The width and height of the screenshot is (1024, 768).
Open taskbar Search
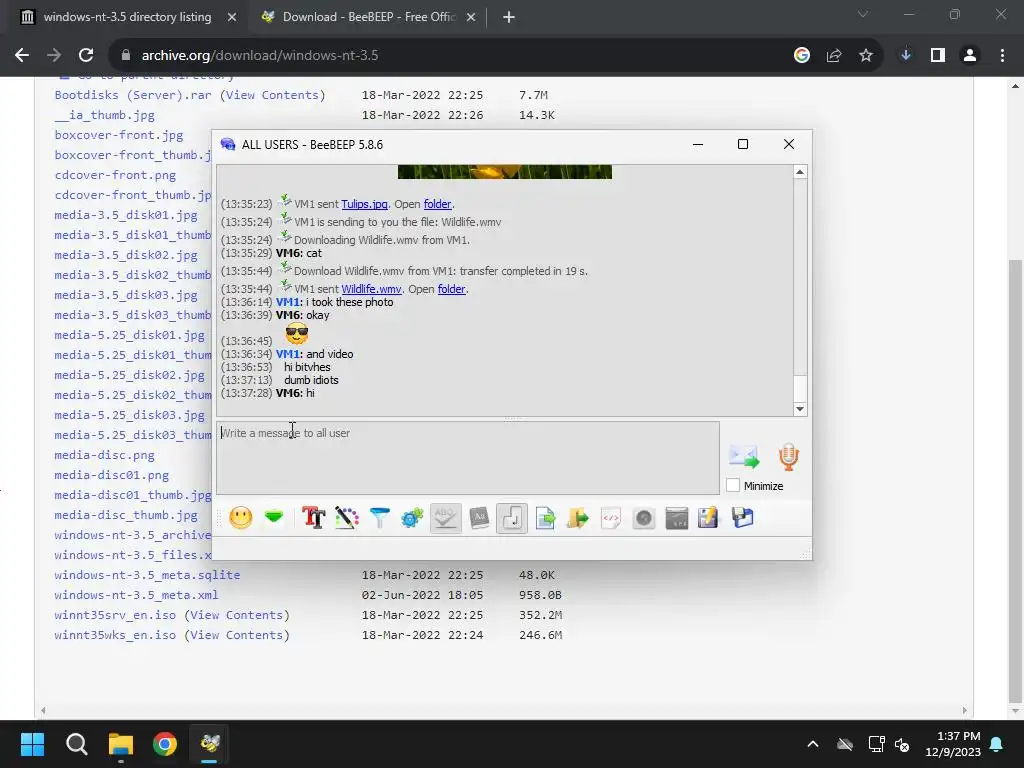coord(76,744)
